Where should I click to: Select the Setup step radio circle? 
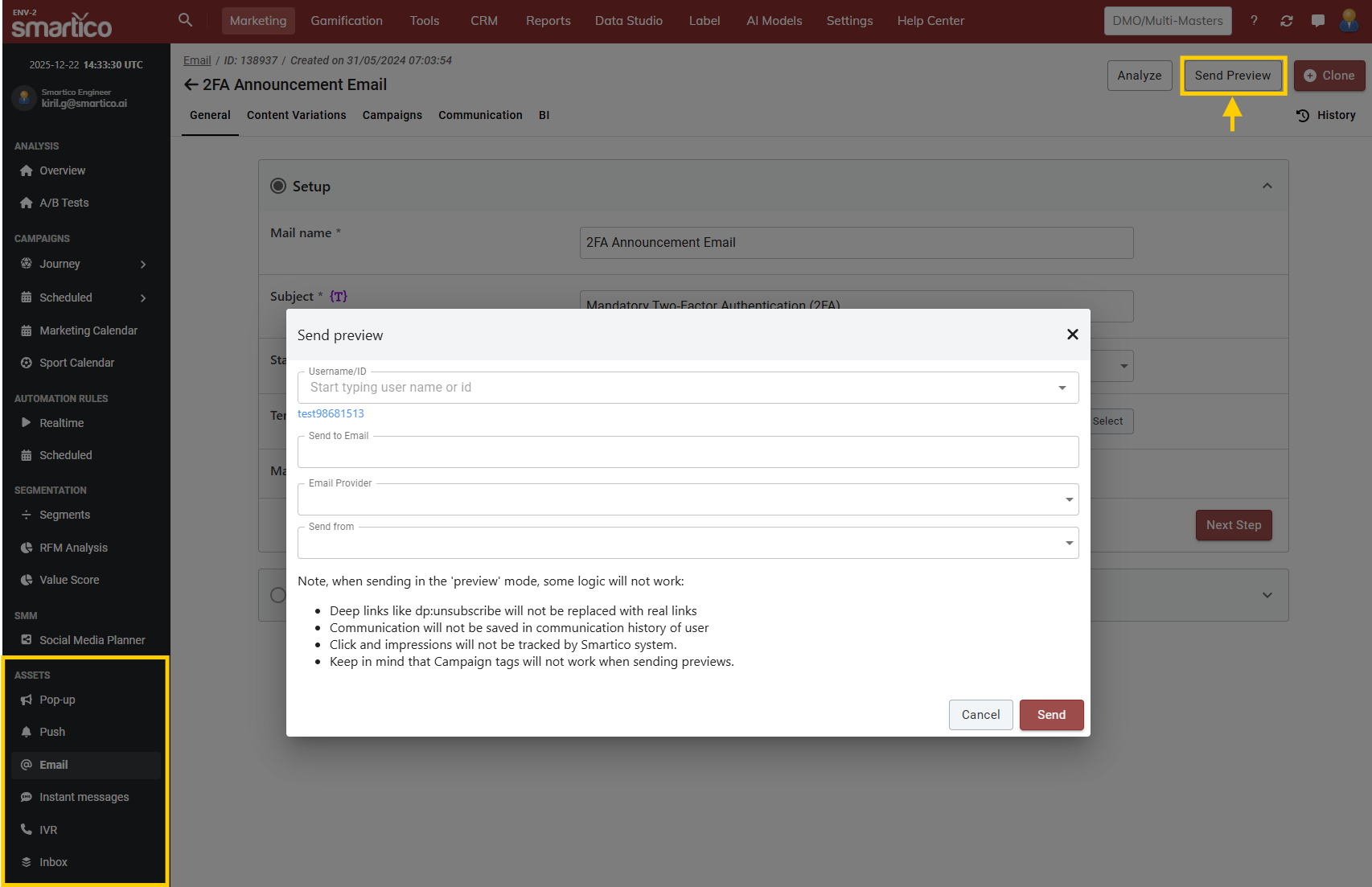click(x=278, y=187)
